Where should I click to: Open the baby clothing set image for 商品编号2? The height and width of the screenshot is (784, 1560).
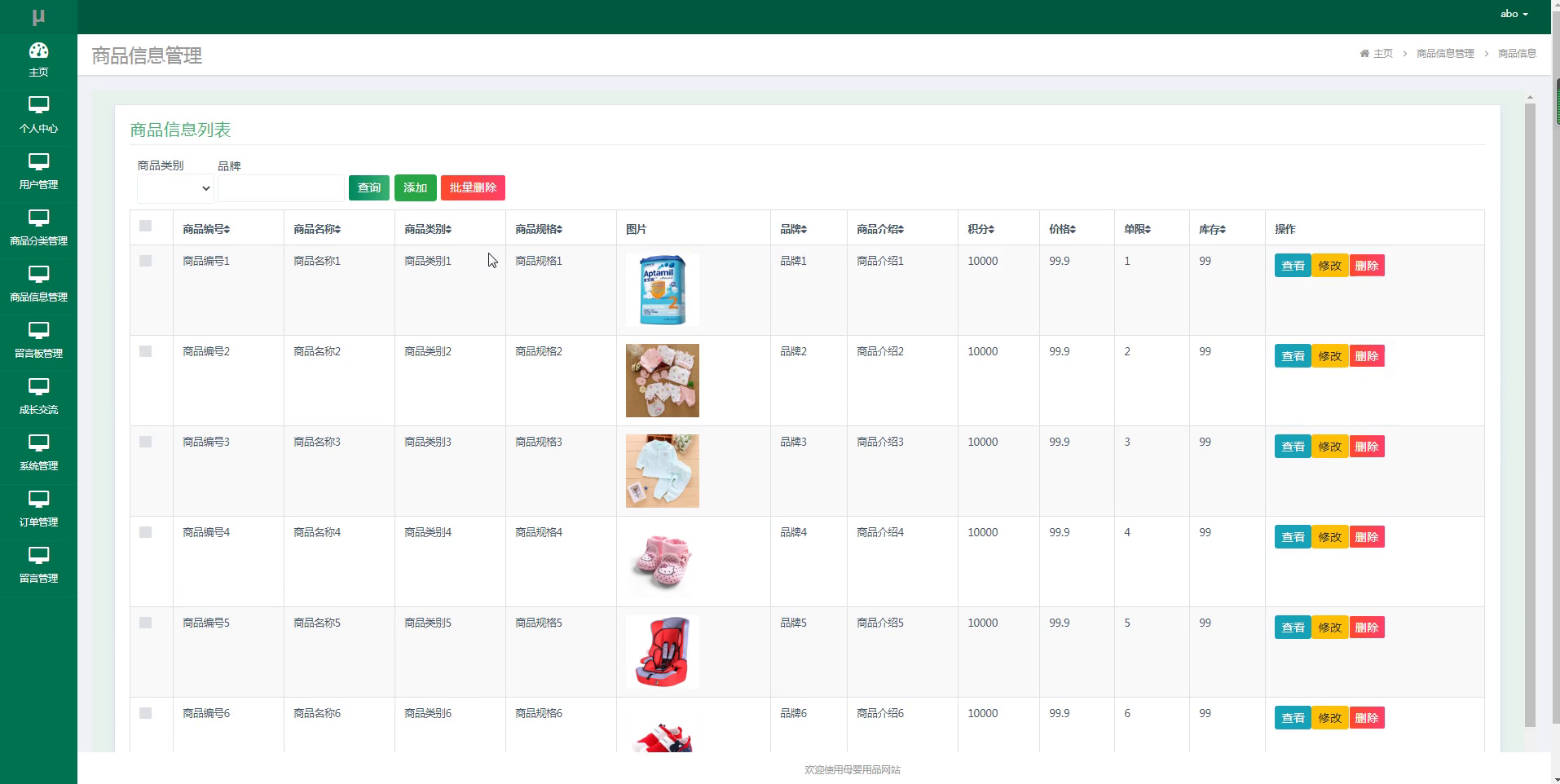coord(663,381)
